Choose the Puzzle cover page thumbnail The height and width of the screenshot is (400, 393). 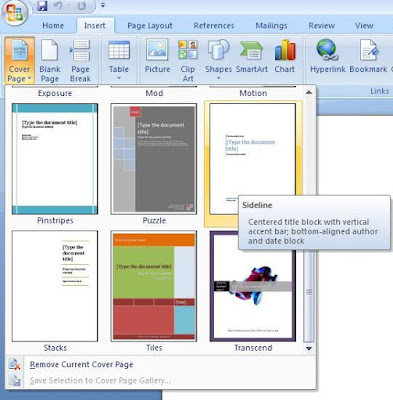pos(154,159)
